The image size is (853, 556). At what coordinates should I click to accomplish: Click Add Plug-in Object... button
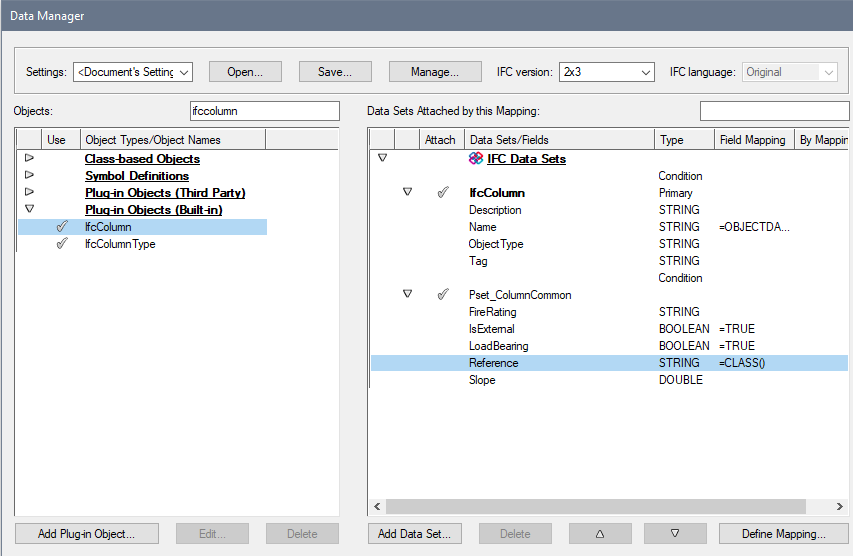pos(85,534)
